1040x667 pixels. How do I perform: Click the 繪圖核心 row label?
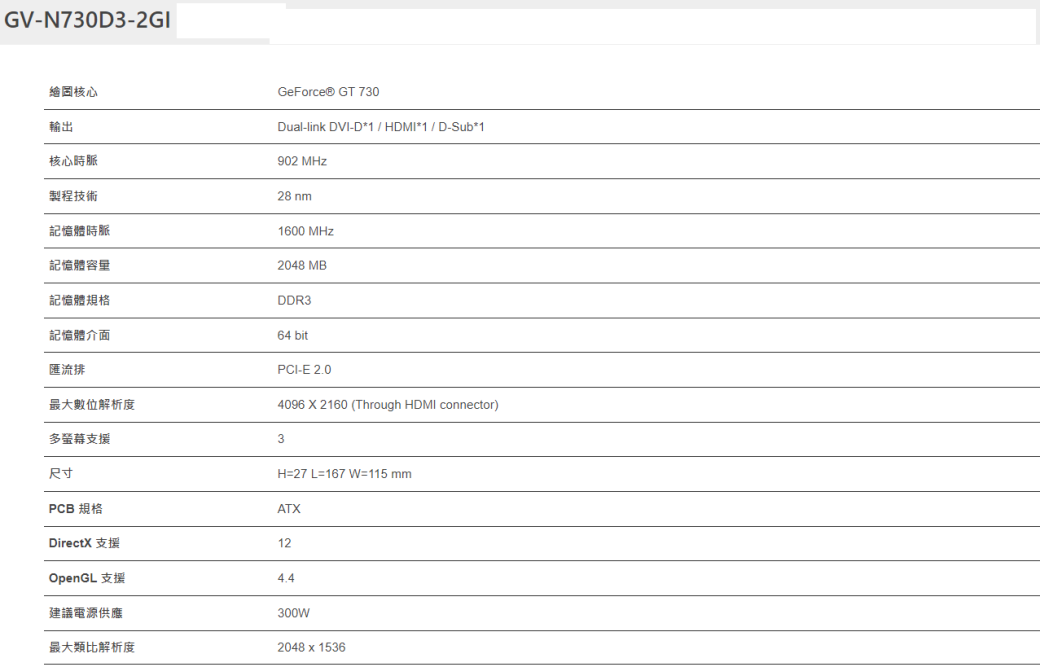[x=73, y=92]
